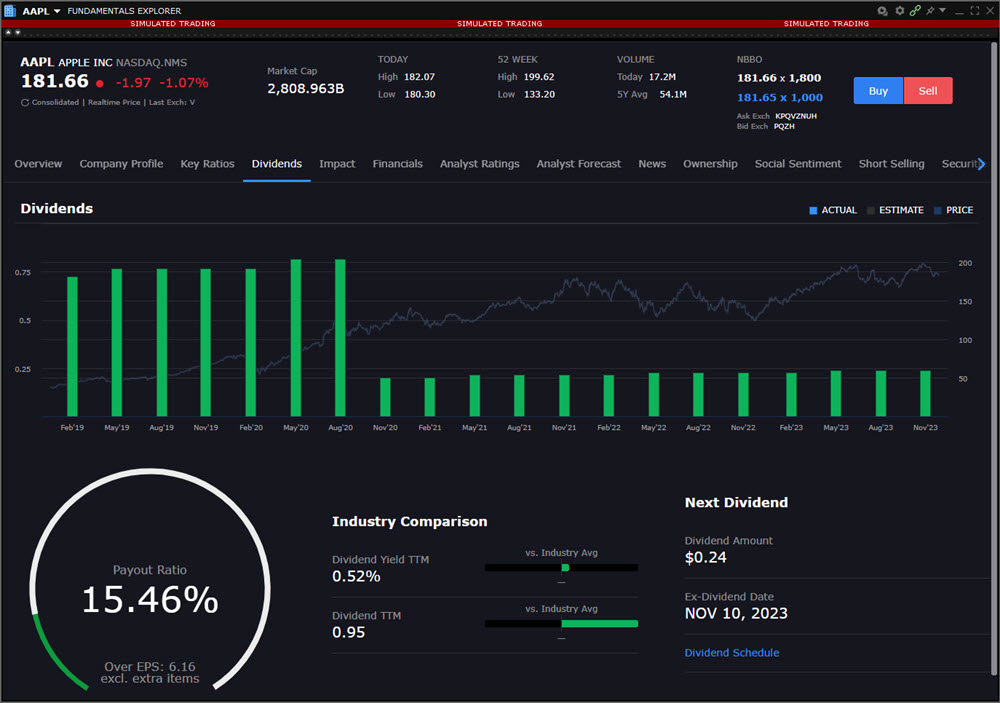This screenshot has width=1000, height=703.
Task: Toggle the ACTUAL legend series
Action: pos(833,211)
